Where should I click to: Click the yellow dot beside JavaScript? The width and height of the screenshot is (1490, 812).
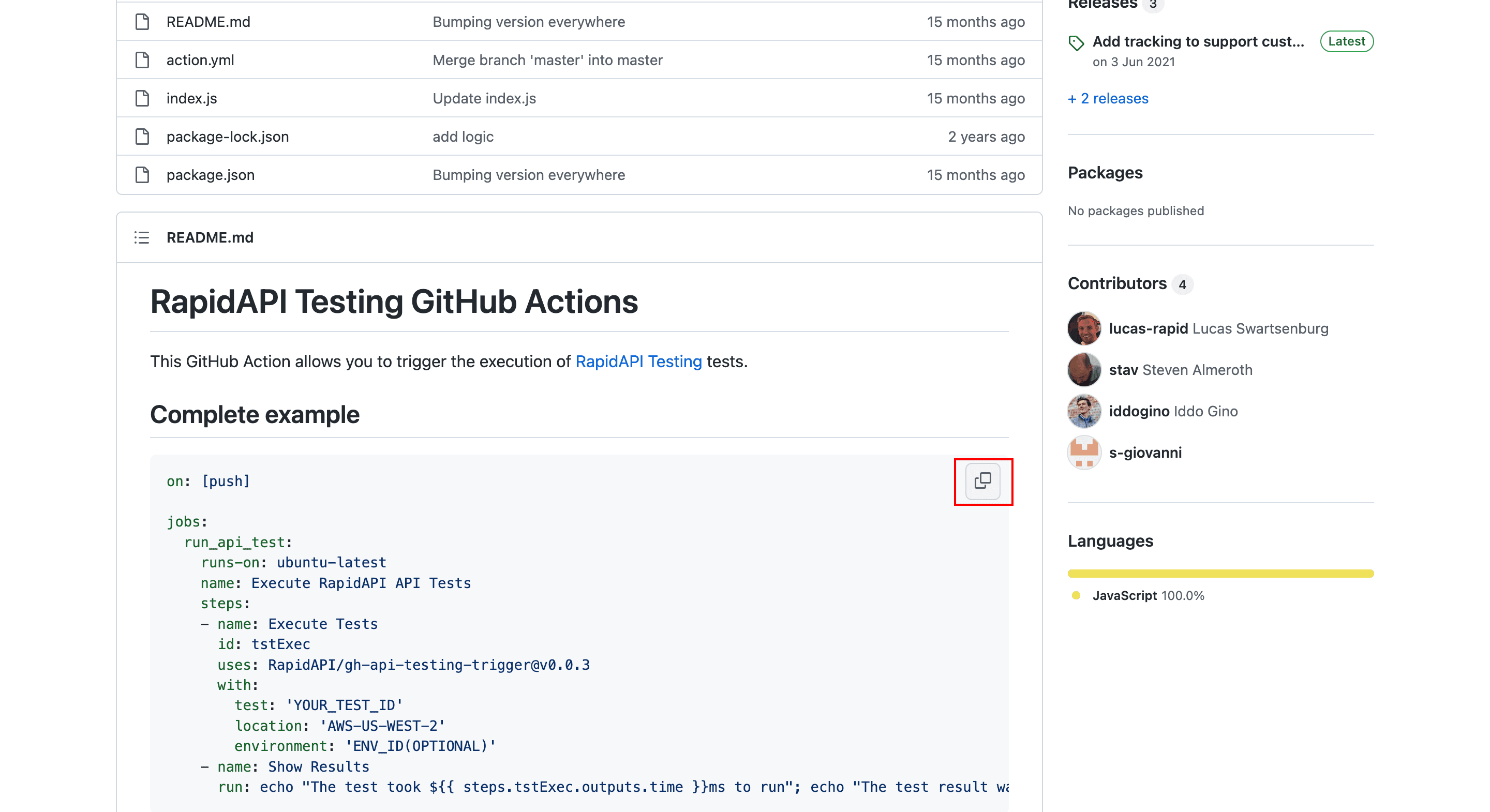(1076, 596)
